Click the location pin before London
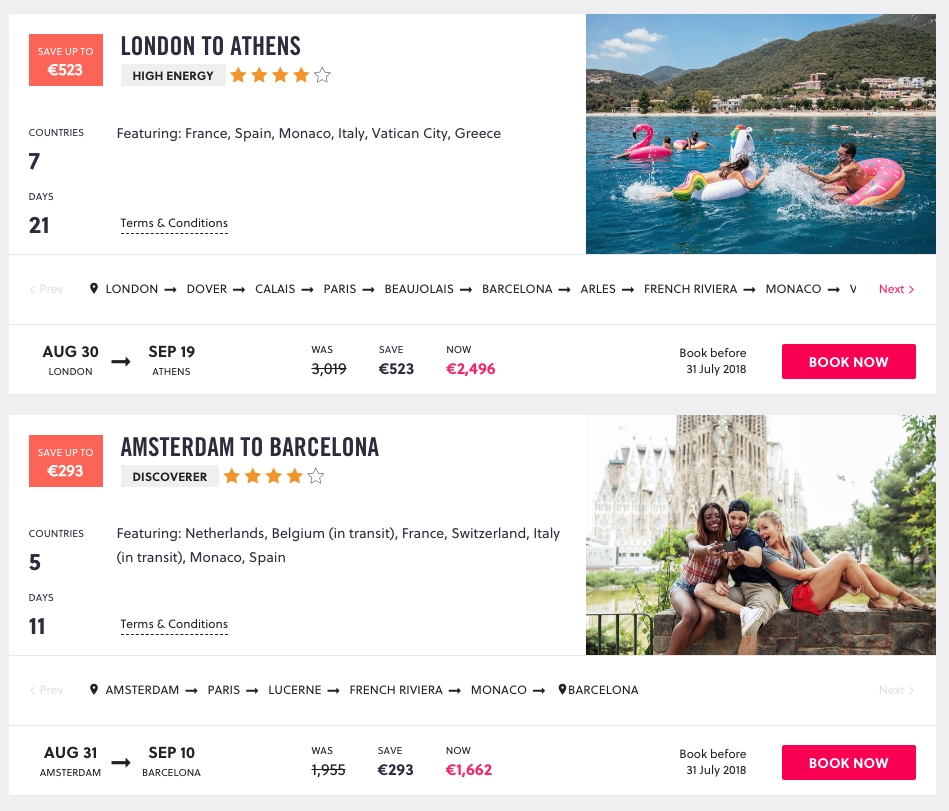Screen dimensions: 949x811 pyautogui.click(x=94, y=289)
